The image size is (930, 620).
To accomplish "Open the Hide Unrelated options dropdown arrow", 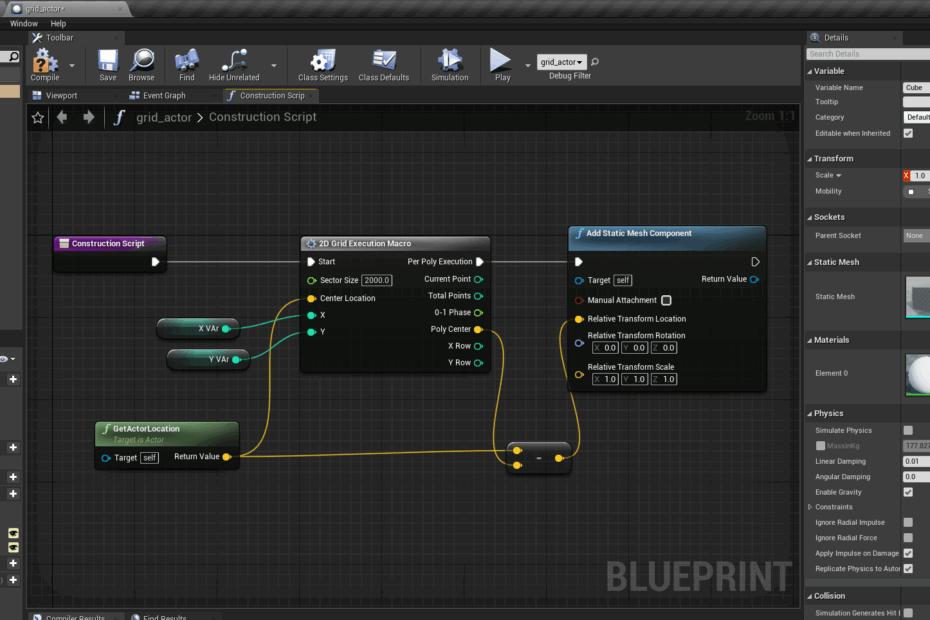I will tap(273, 65).
